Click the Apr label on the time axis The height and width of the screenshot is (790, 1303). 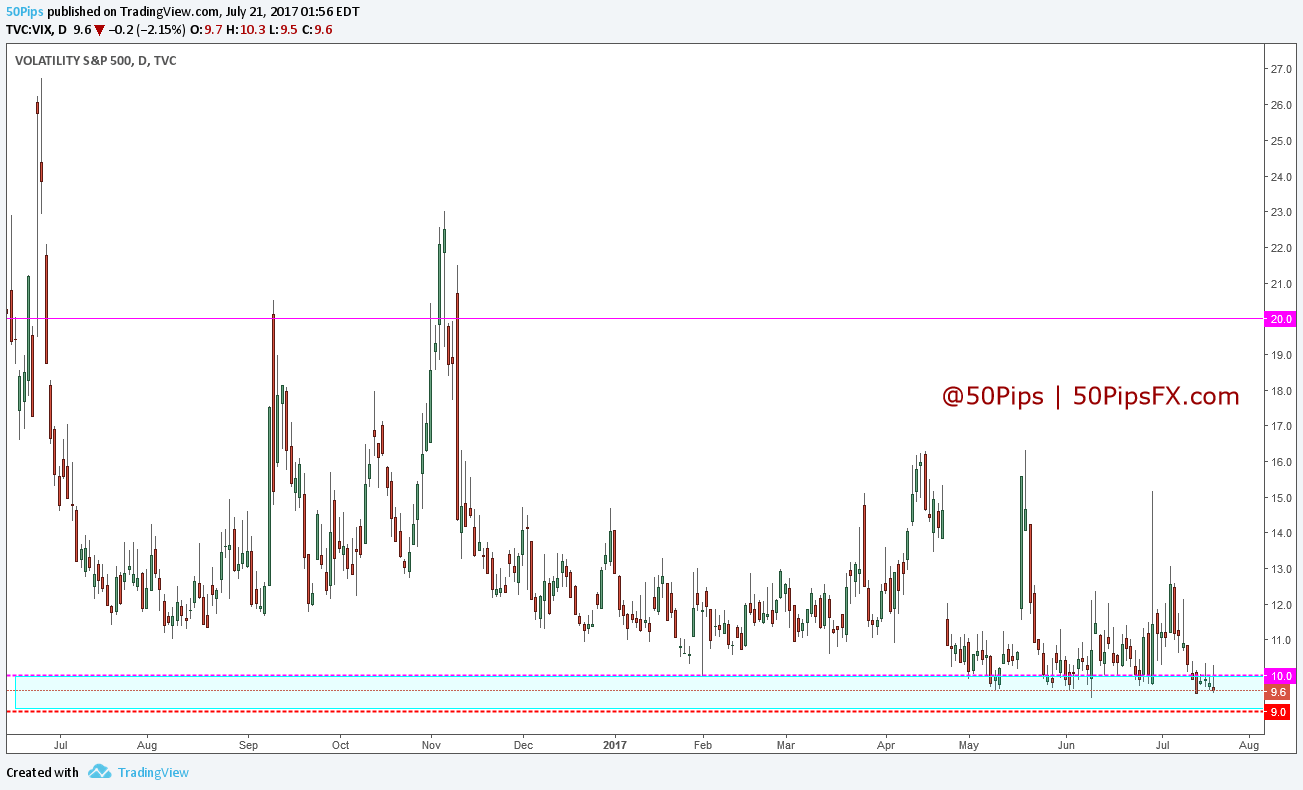coord(885,745)
